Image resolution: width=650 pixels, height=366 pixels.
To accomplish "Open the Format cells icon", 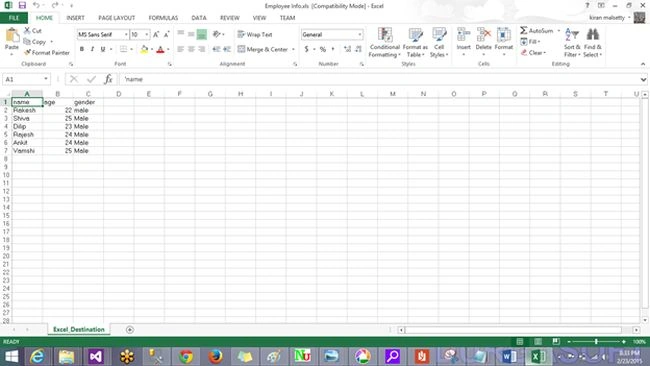I will (x=504, y=34).
